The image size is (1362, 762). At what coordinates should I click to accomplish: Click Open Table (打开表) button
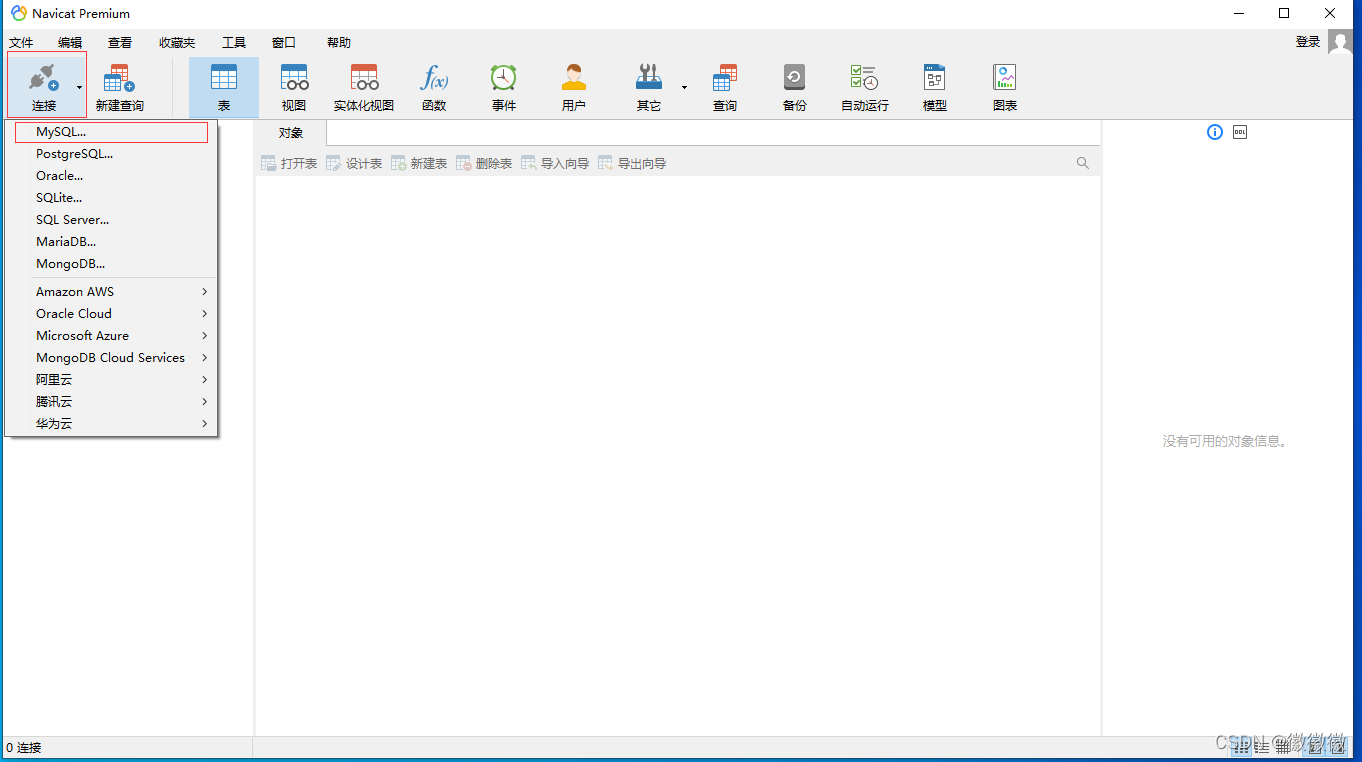tap(289, 163)
